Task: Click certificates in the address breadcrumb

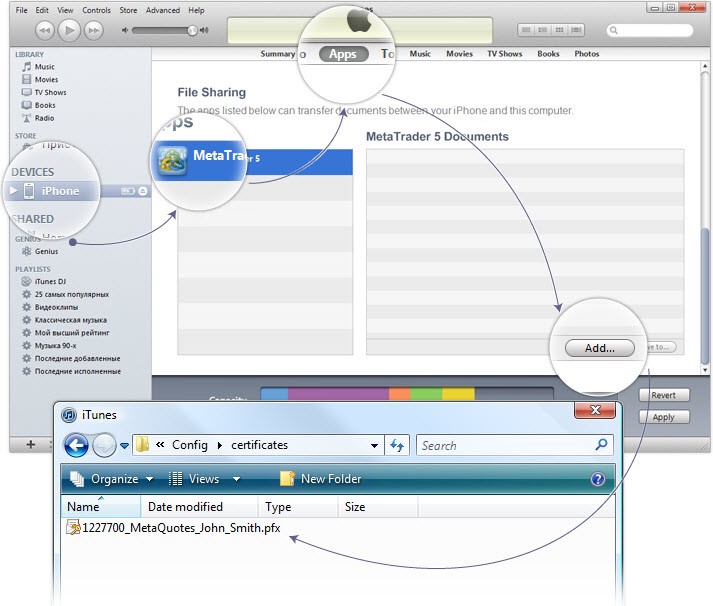Action: coord(259,445)
